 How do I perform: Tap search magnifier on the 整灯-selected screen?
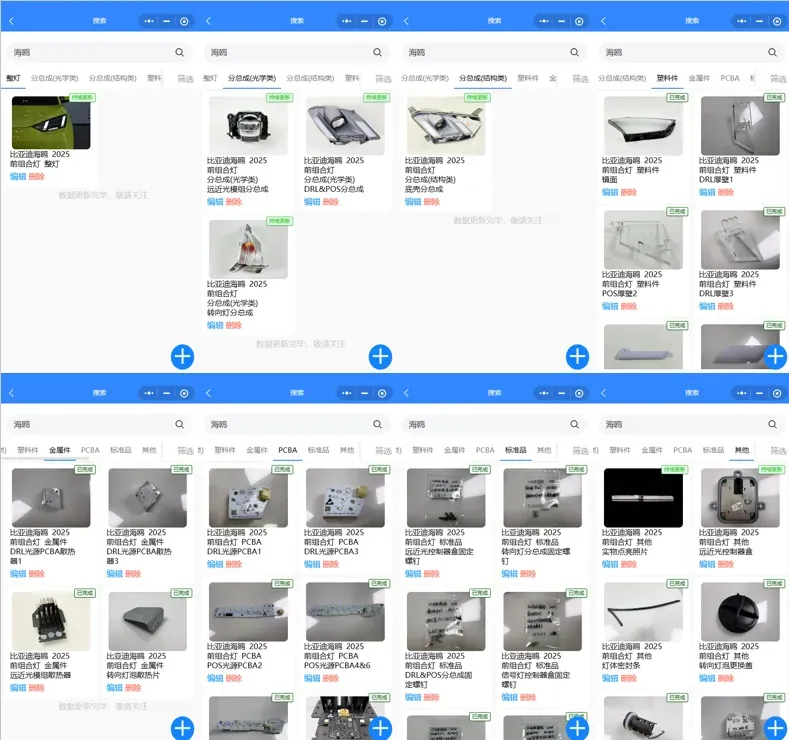pos(180,52)
